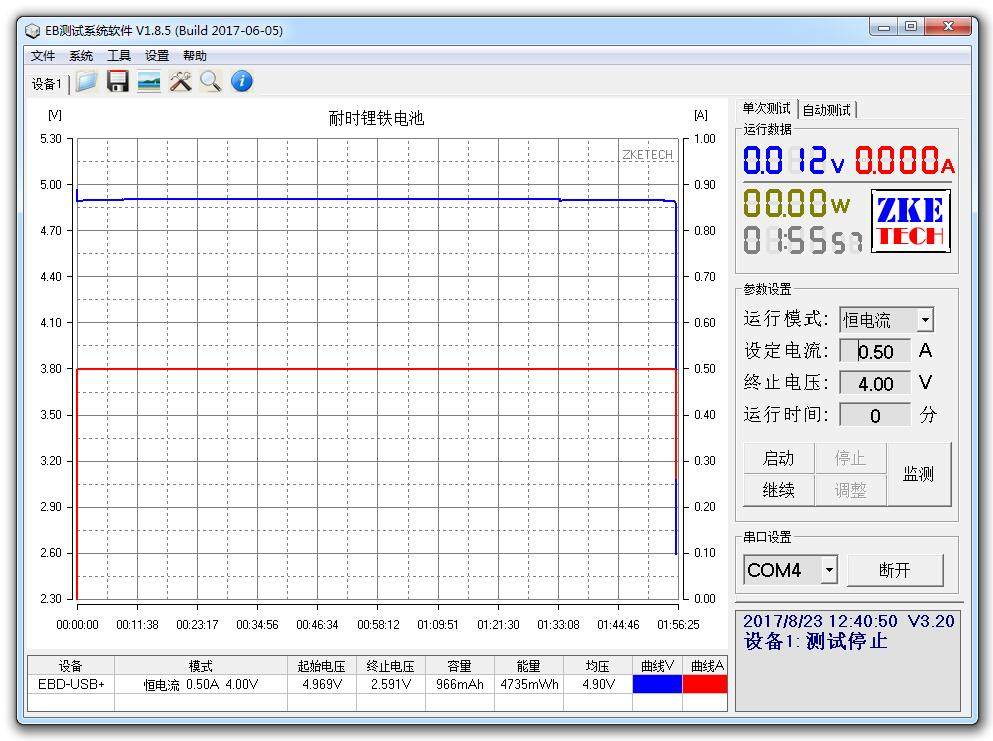Click the 监测 monitor button
The image size is (993, 741).
[918, 474]
